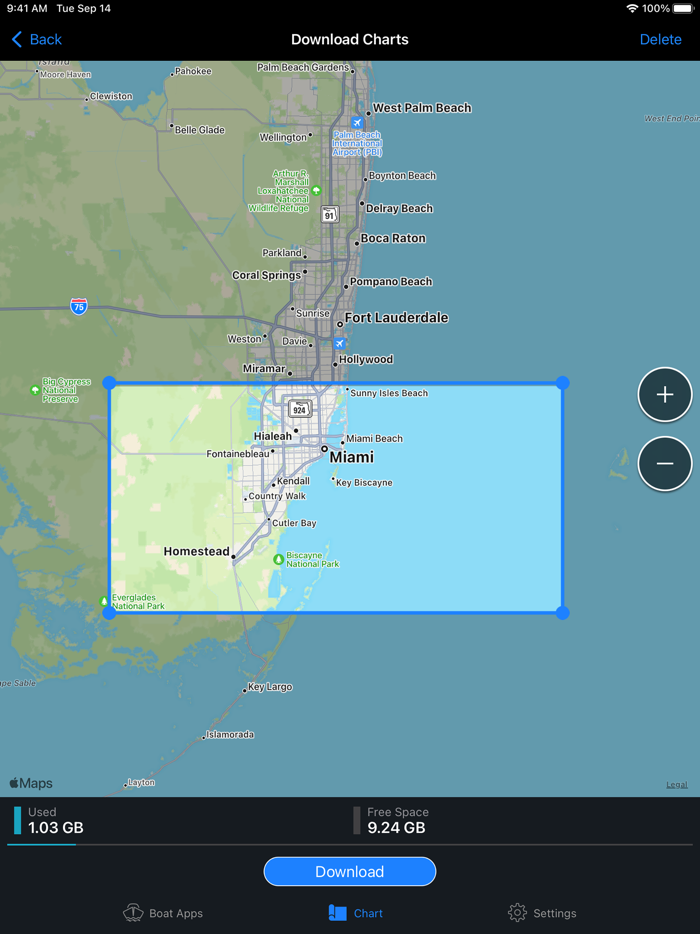Zoom out with the minus button
Screen dimensions: 700x934
tap(665, 463)
